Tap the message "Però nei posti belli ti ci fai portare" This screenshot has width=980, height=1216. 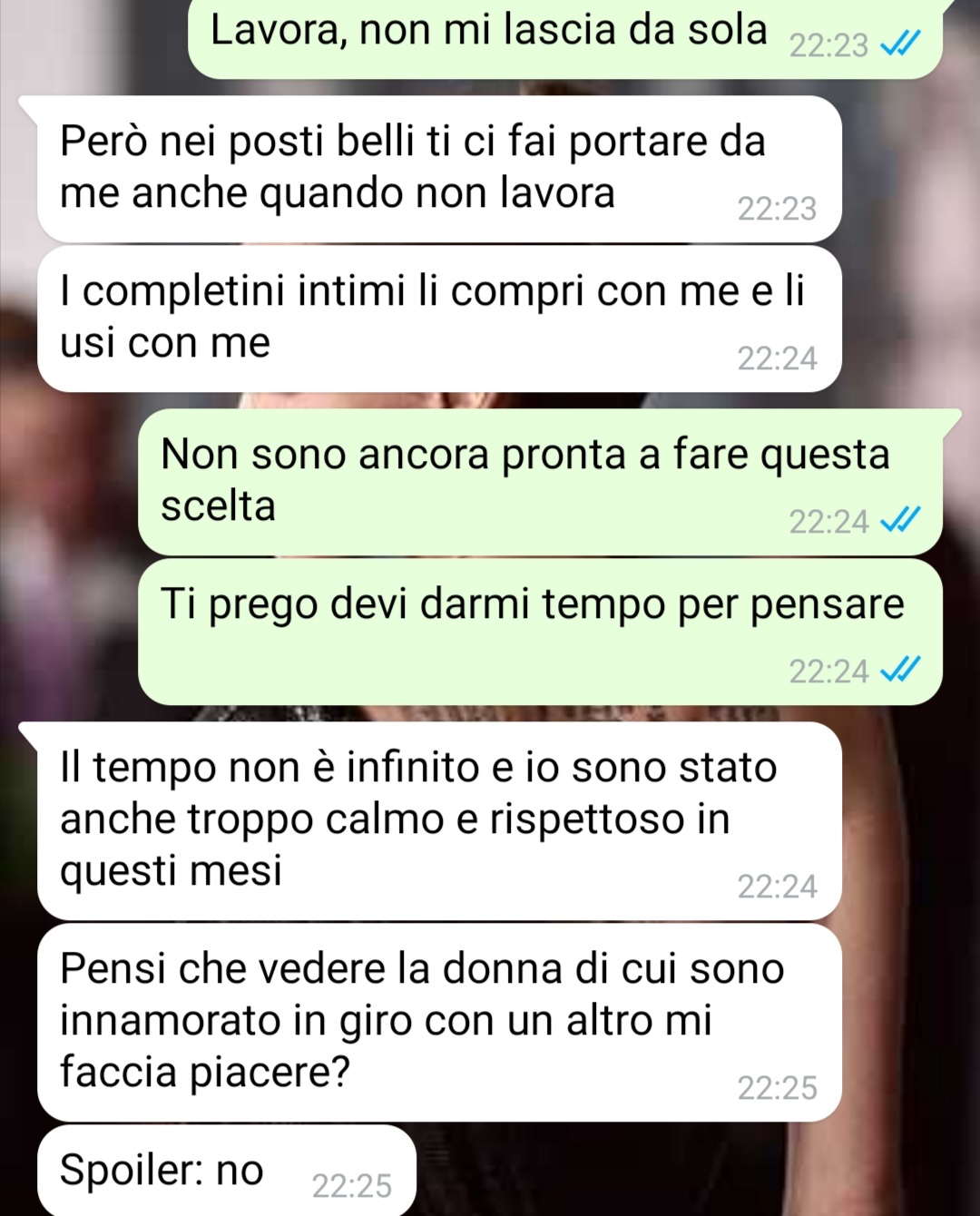coord(439,169)
